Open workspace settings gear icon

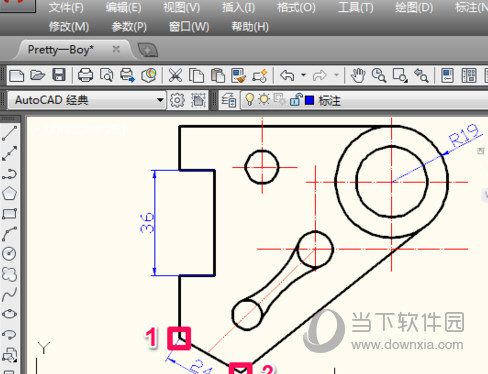(177, 100)
